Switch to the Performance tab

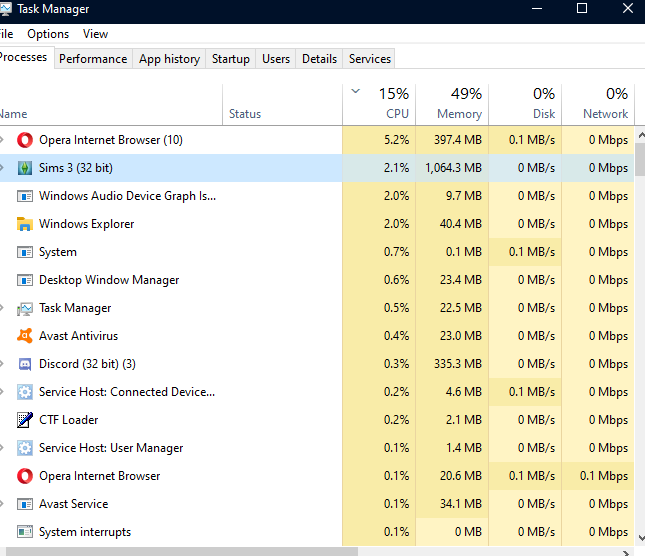pyautogui.click(x=93, y=59)
